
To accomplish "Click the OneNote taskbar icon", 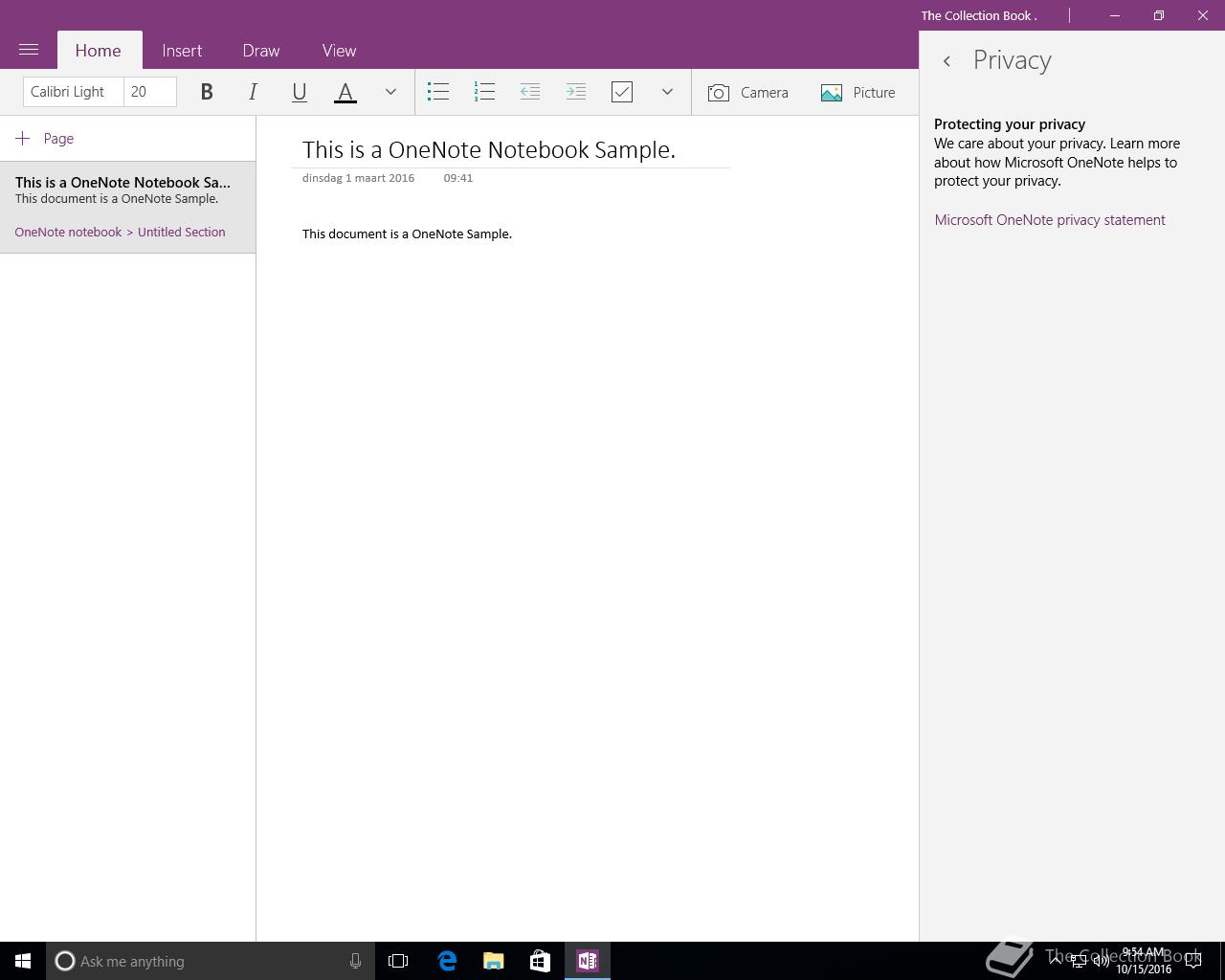I will point(588,961).
